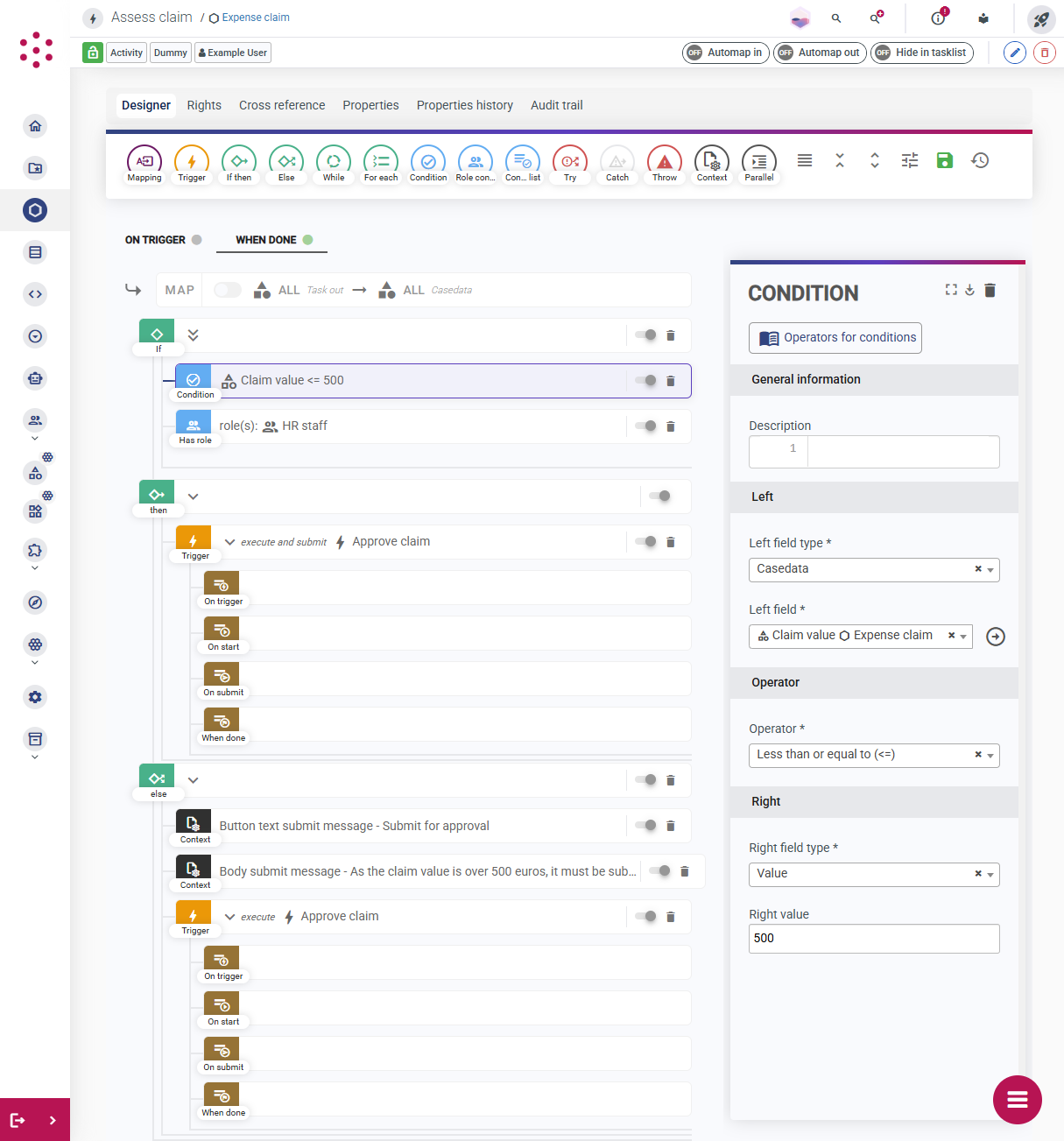The width and height of the screenshot is (1064, 1141).
Task: Add a Throw action from toolbar
Action: click(x=665, y=164)
